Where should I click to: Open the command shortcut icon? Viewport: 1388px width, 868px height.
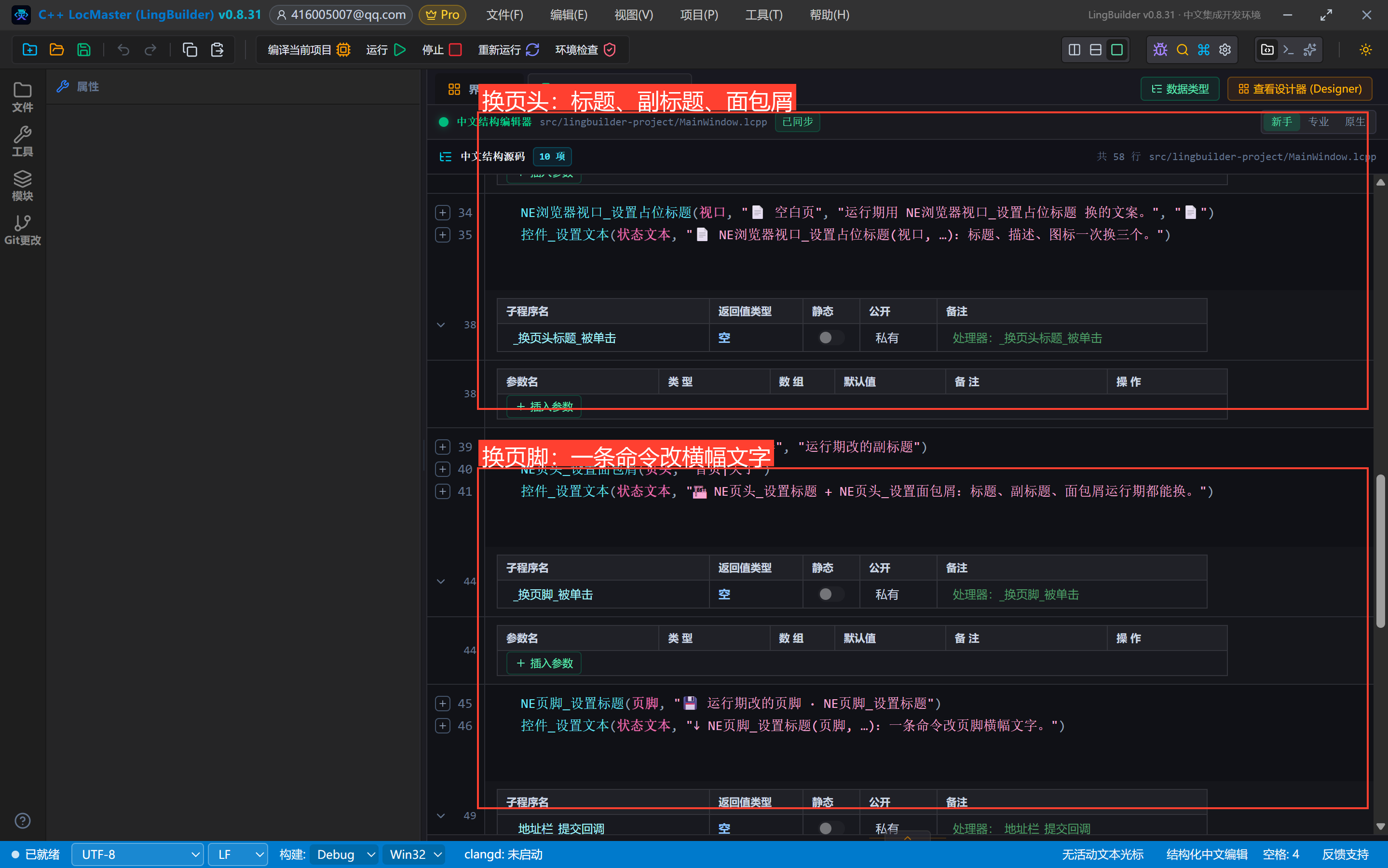click(1203, 50)
